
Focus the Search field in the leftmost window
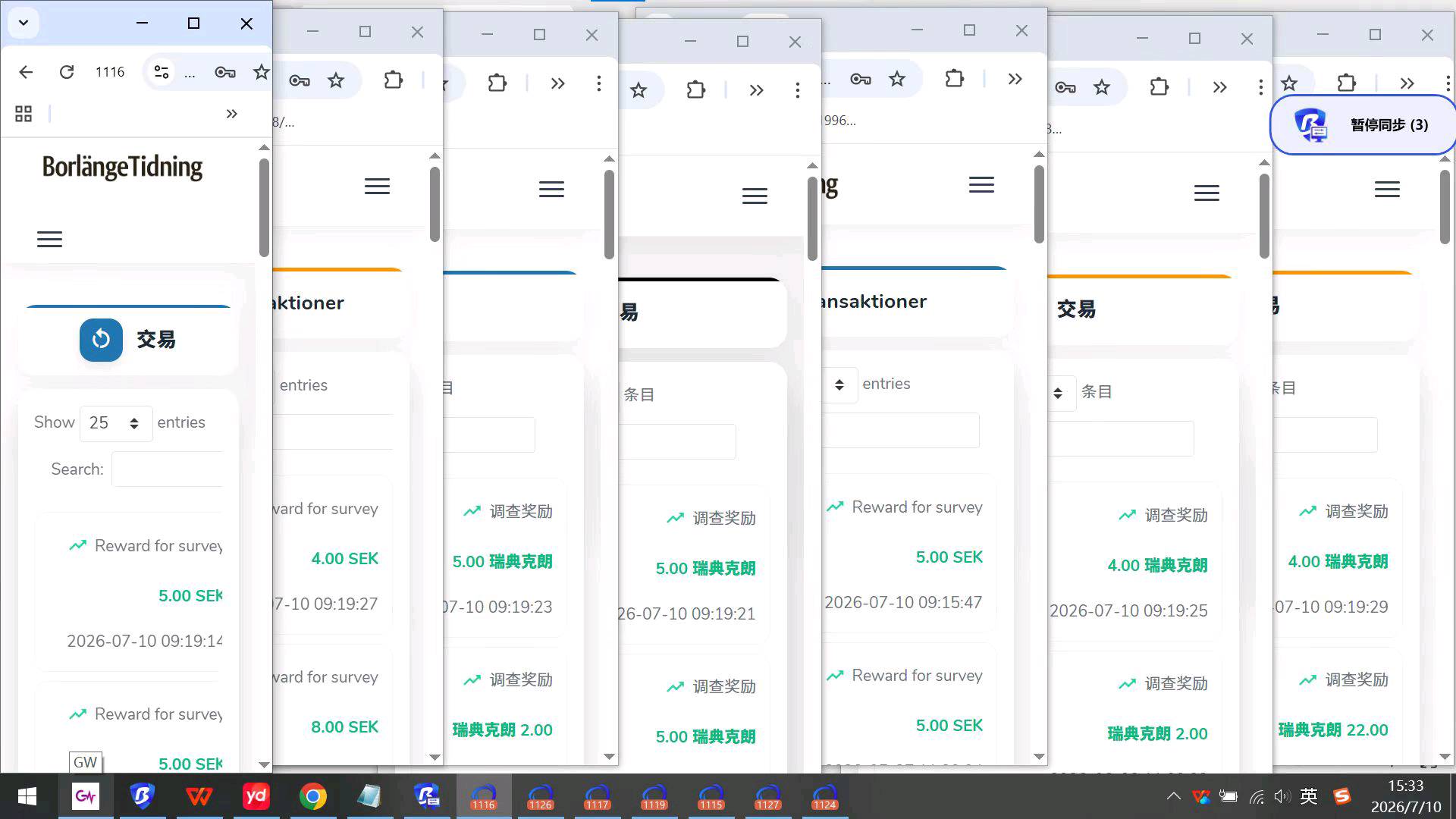tap(167, 469)
